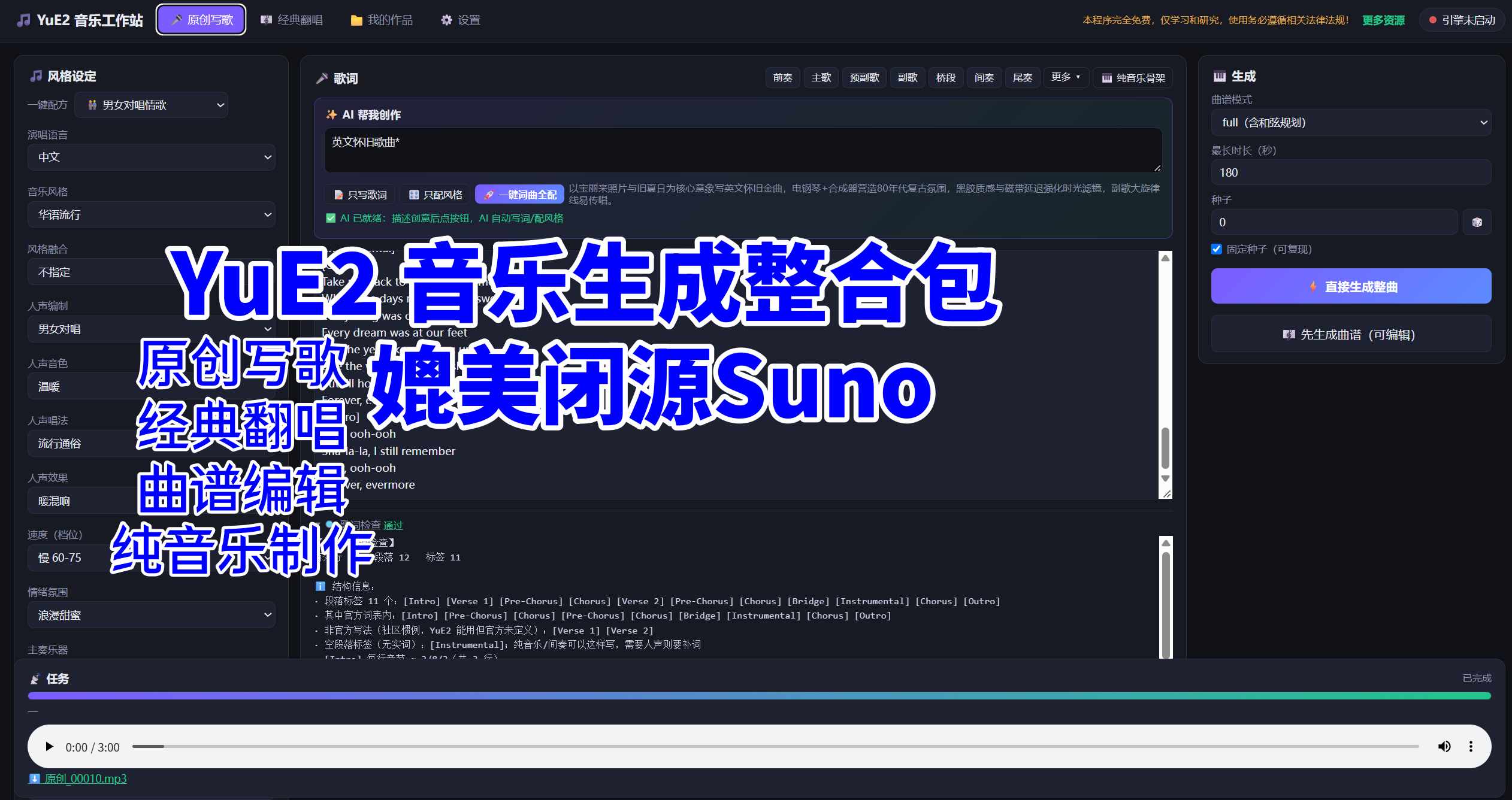Open the 设置 tab
The height and width of the screenshot is (800, 1512).
coord(461,20)
